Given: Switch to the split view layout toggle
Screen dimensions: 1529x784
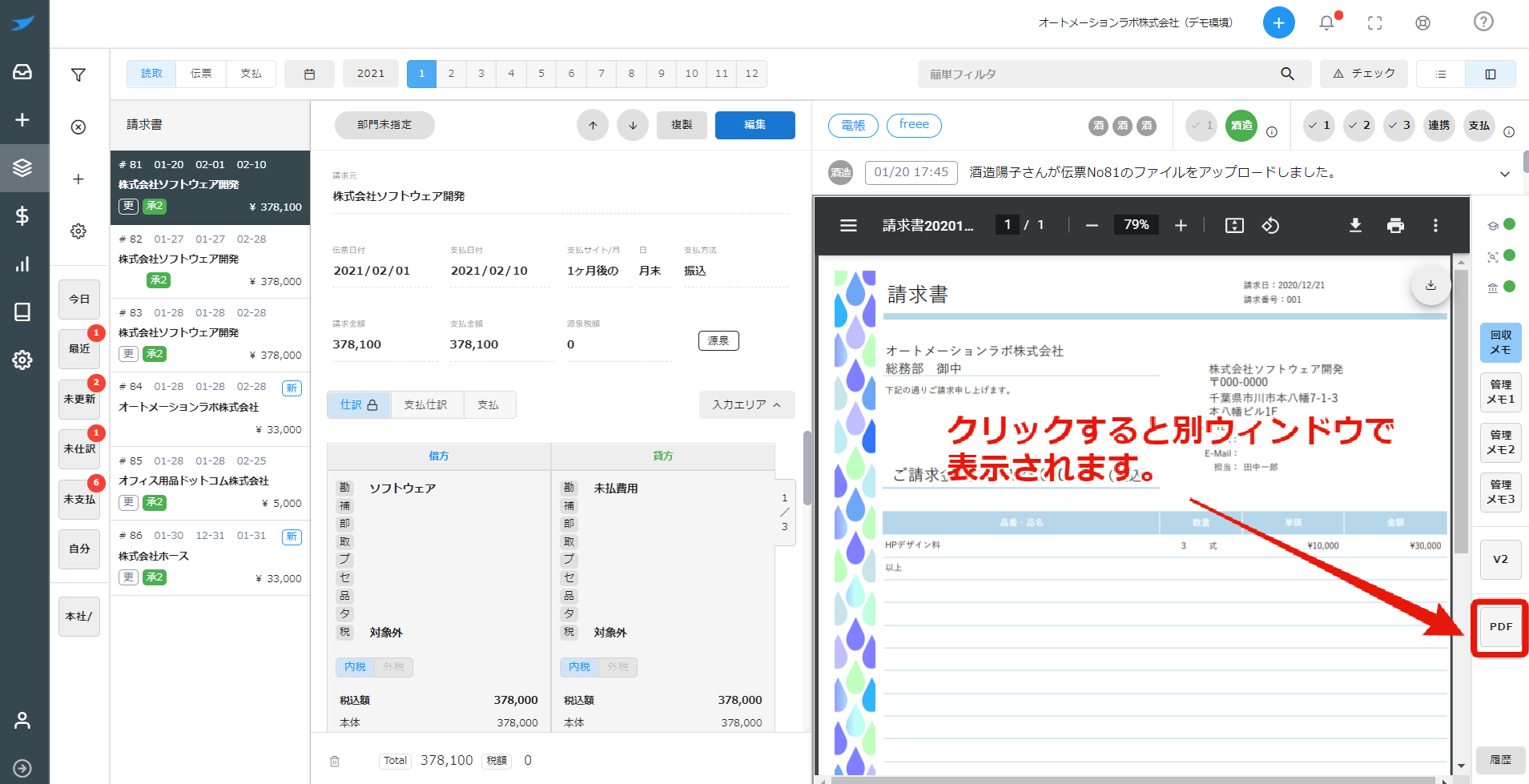Looking at the screenshot, I should coord(1490,74).
